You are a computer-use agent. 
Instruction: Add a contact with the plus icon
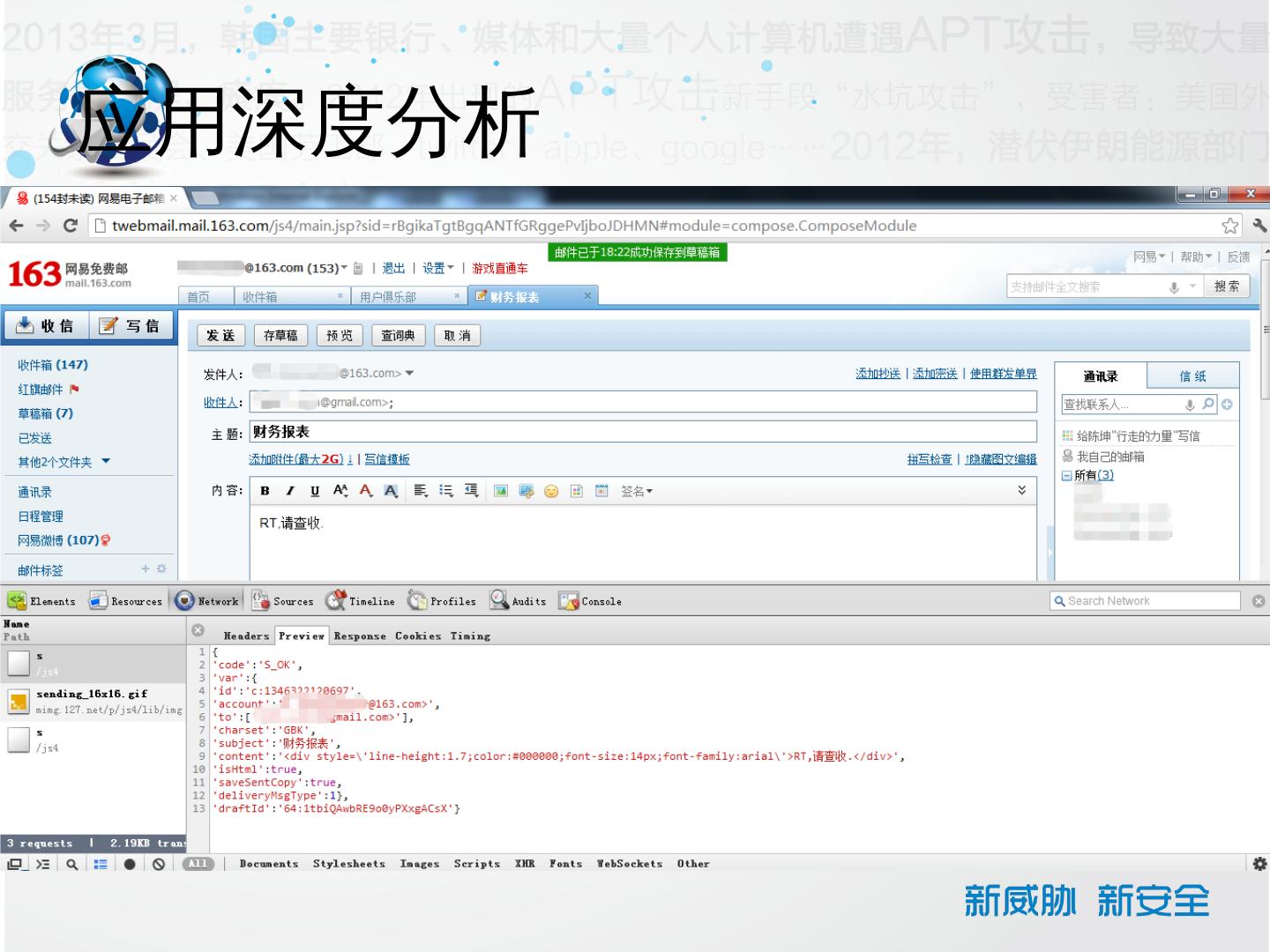point(1227,405)
